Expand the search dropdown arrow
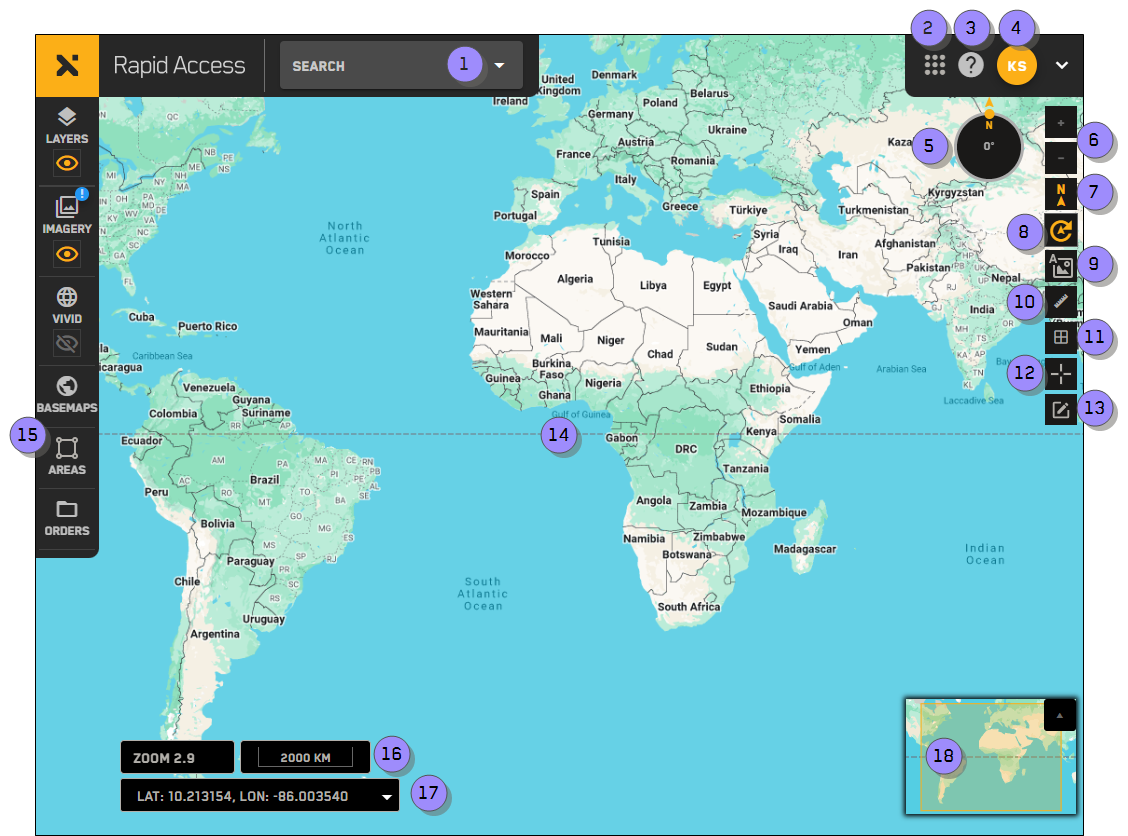The width and height of the screenshot is (1128, 836). (x=498, y=65)
